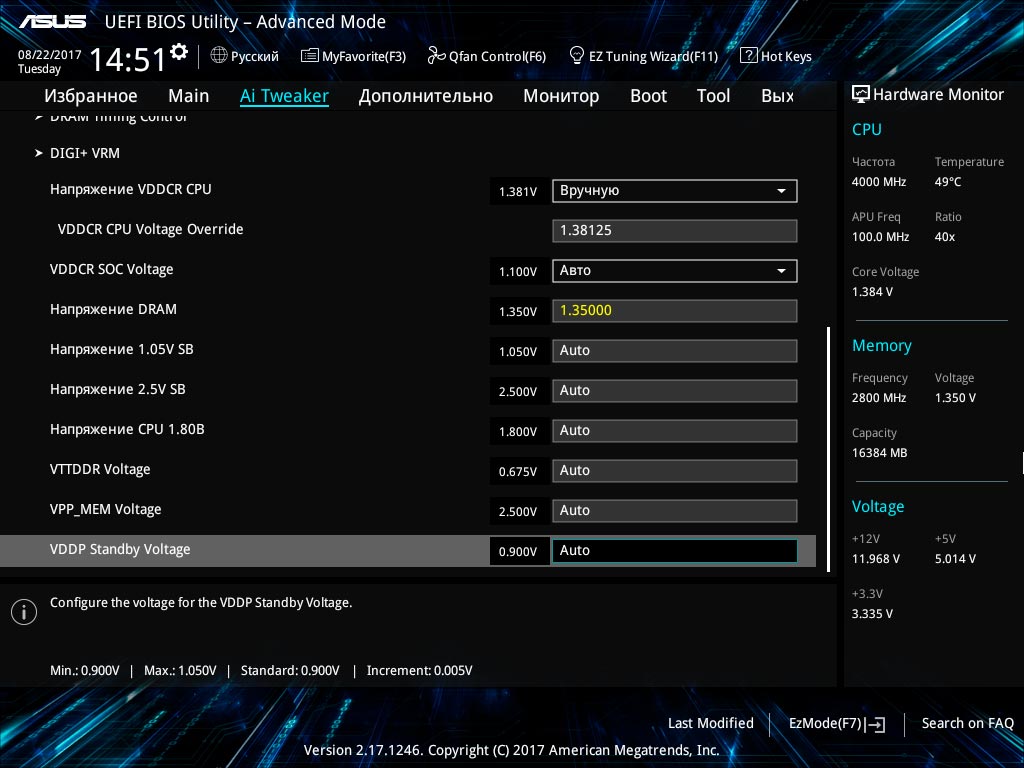1024x768 pixels.
Task: Select the Ai Tweaker tab
Action: tap(284, 96)
